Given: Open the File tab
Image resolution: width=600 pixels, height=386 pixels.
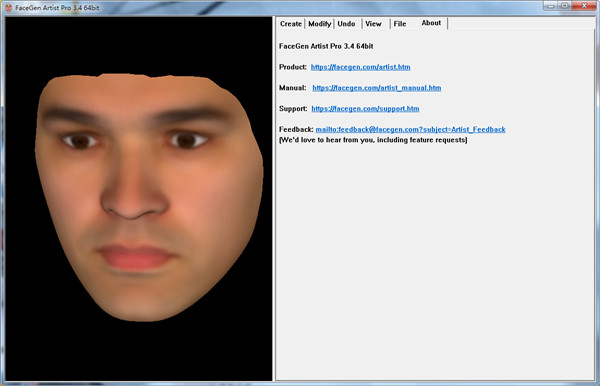Looking at the screenshot, I should (x=400, y=24).
